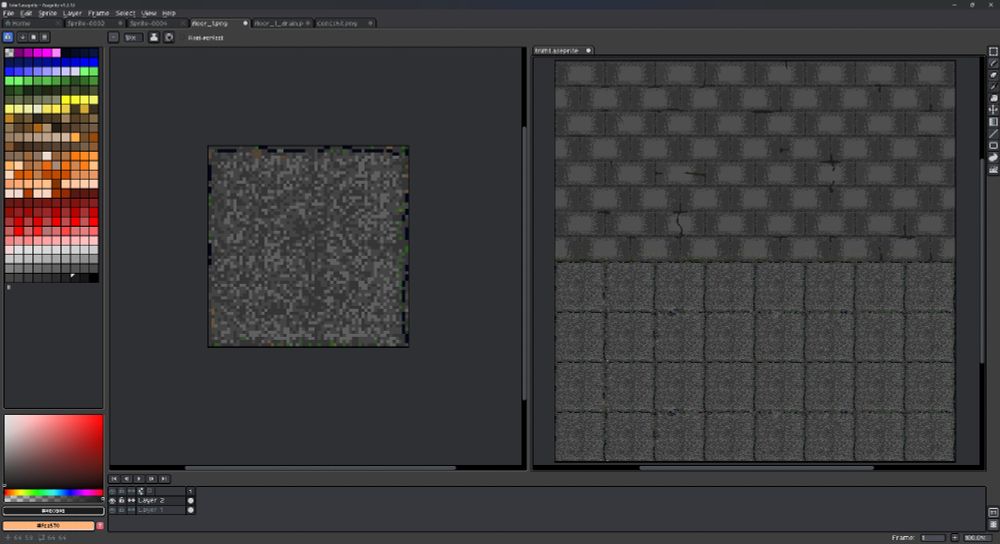
Task: Open the Layer menu
Action: pyautogui.click(x=72, y=13)
